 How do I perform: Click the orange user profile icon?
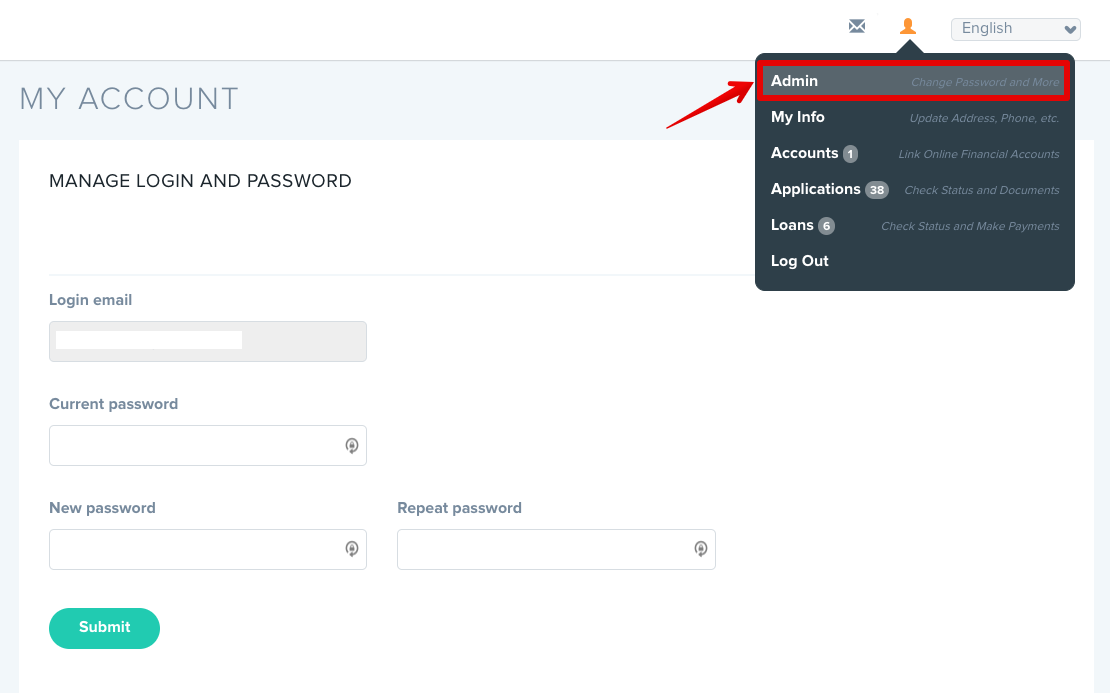(908, 27)
